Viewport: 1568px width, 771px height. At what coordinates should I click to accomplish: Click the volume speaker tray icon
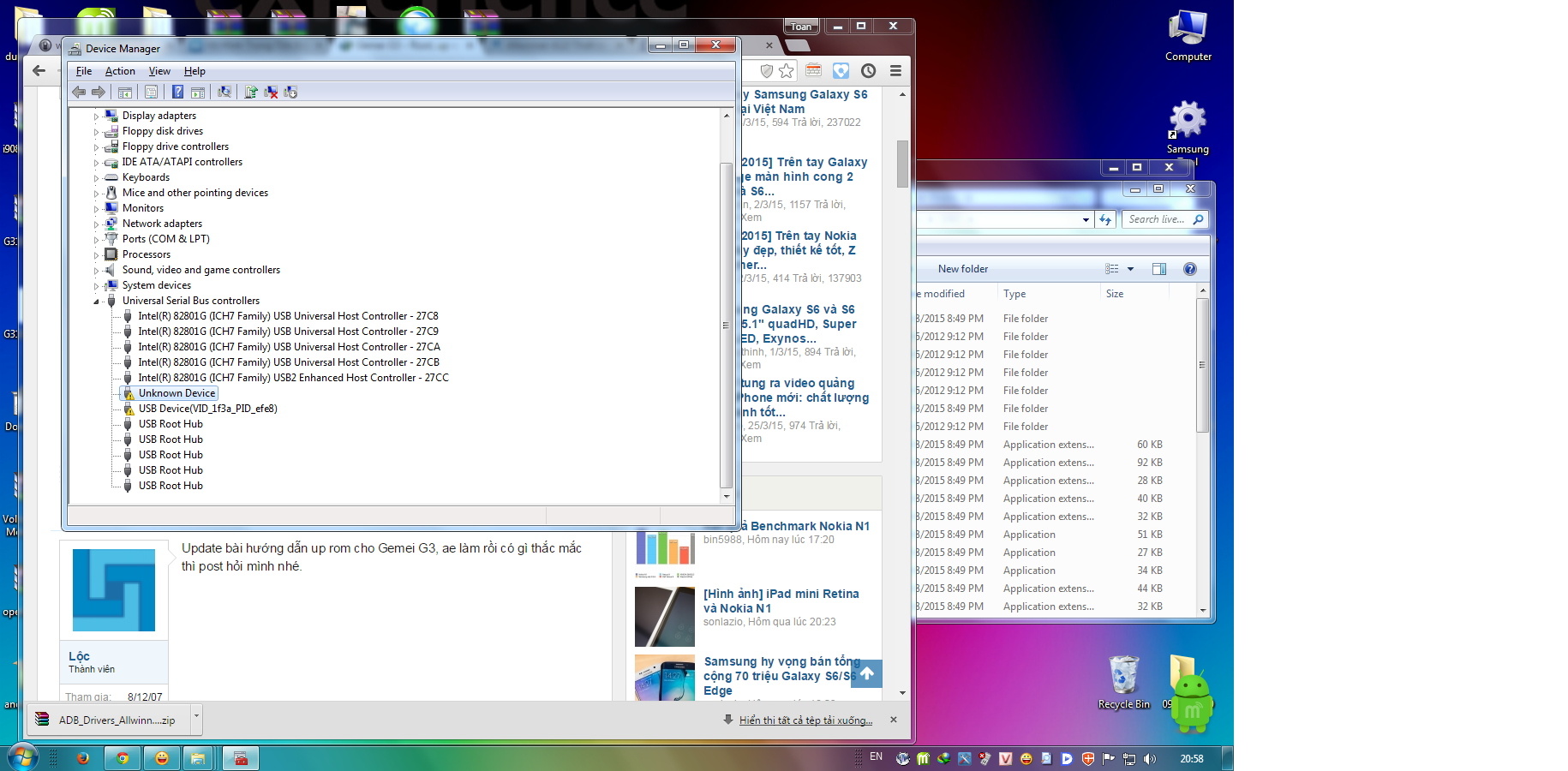tap(1149, 758)
